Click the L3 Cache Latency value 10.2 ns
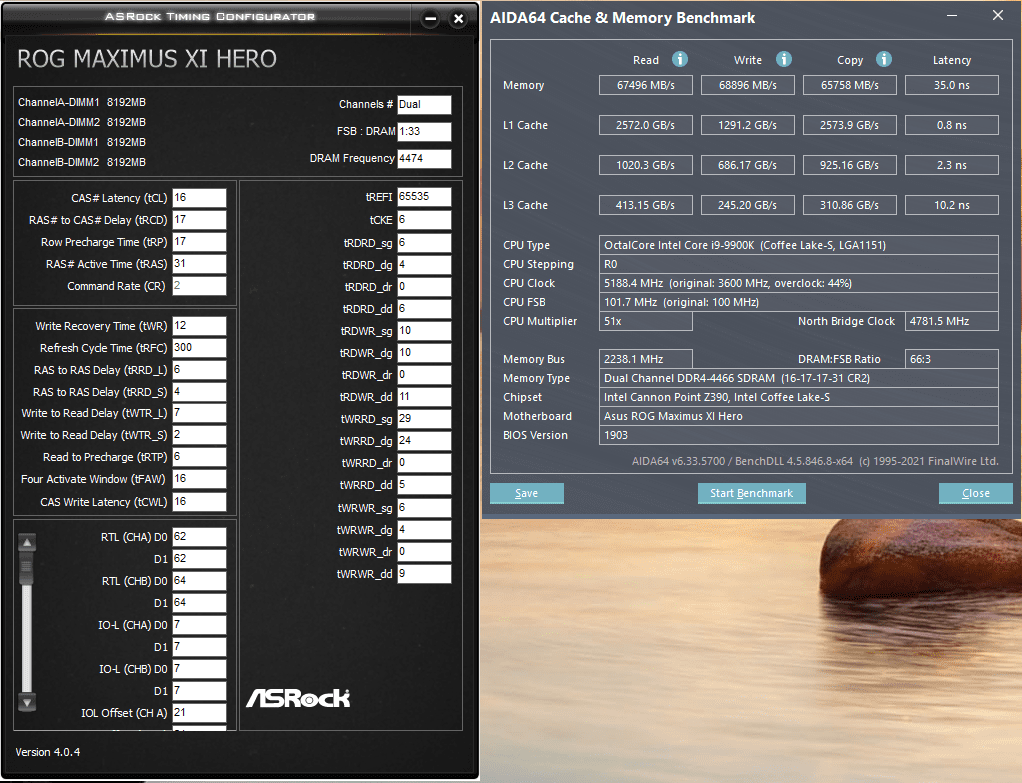This screenshot has height=783, width=1022. [952, 205]
